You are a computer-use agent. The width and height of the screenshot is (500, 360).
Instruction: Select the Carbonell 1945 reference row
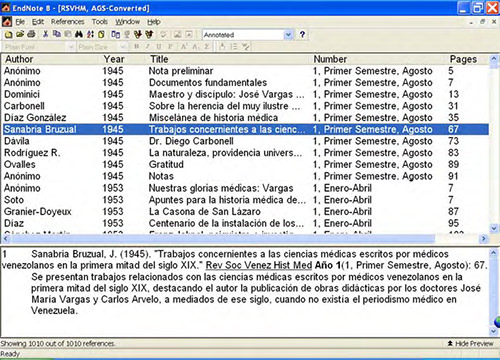coord(246,106)
